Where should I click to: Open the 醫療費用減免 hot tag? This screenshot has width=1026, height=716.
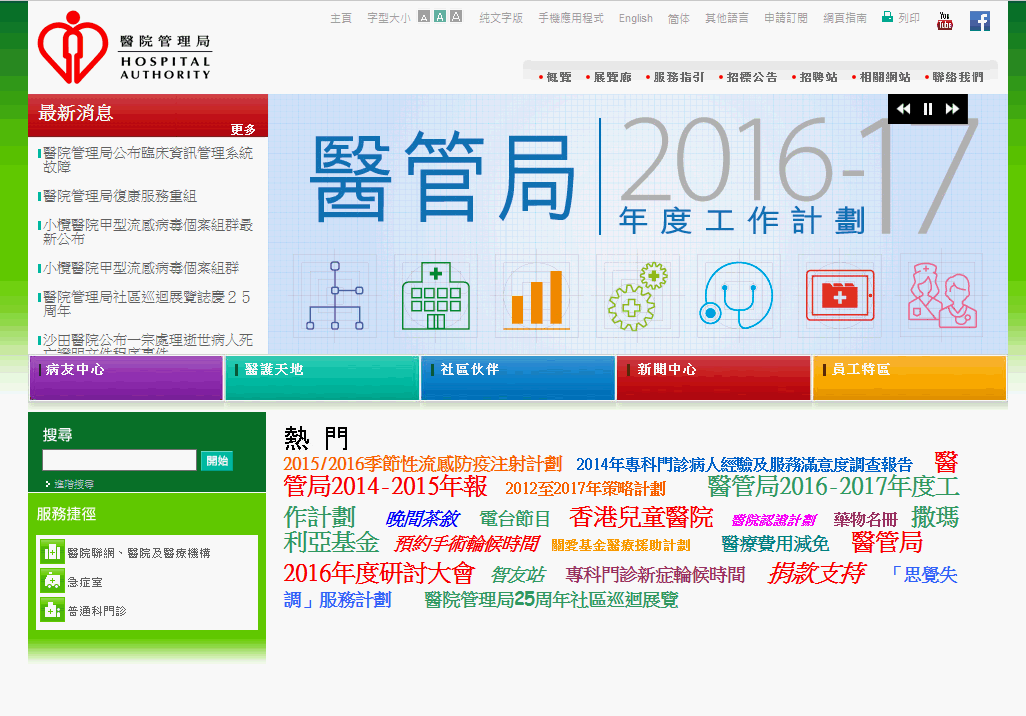pyautogui.click(x=775, y=544)
